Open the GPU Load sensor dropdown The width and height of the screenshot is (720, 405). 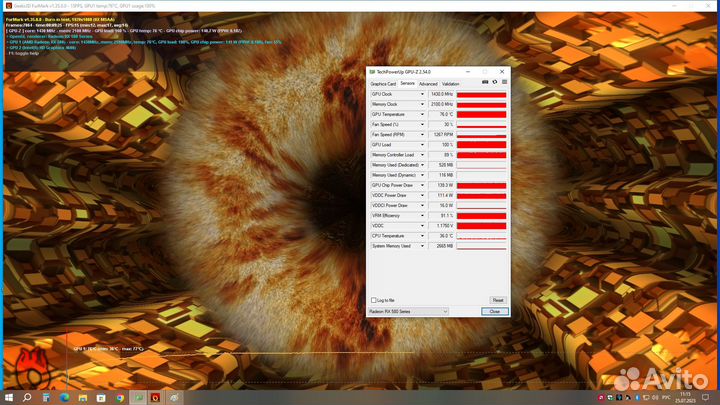422,145
